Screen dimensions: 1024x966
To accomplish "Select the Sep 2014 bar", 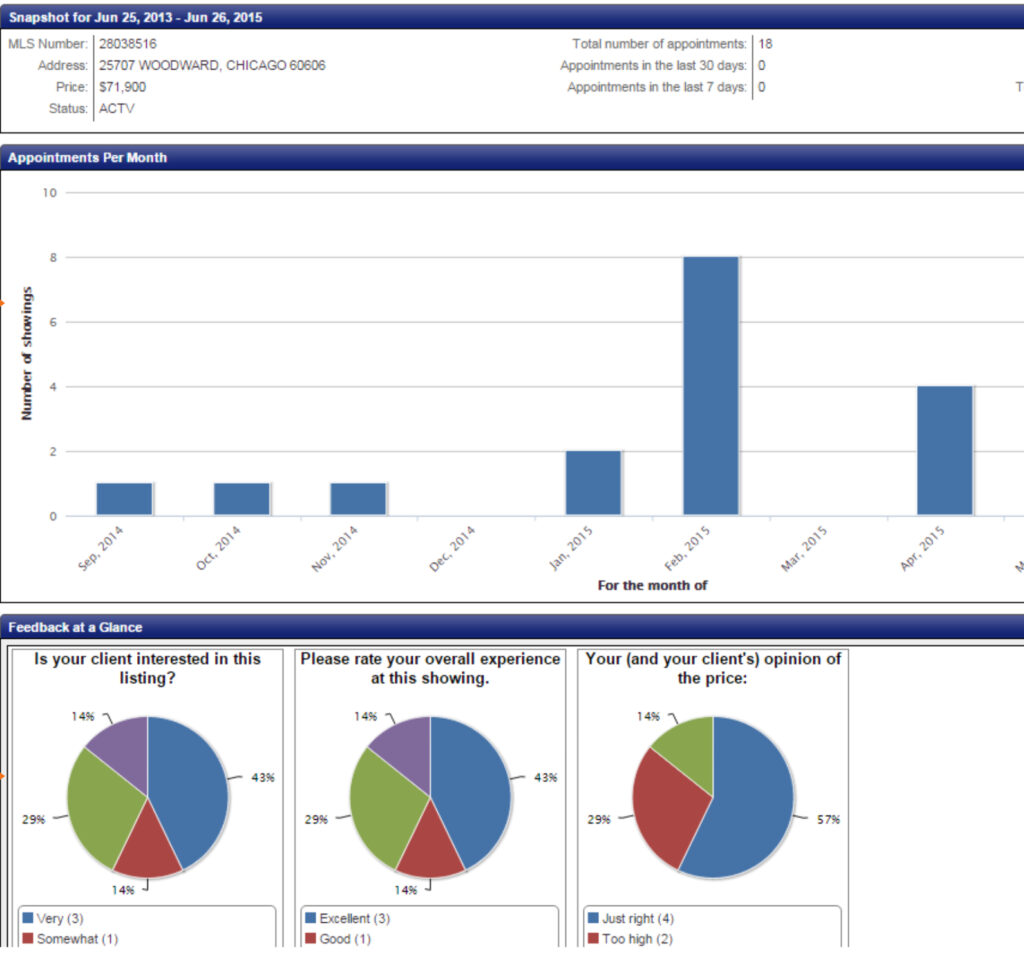I will [x=124, y=499].
